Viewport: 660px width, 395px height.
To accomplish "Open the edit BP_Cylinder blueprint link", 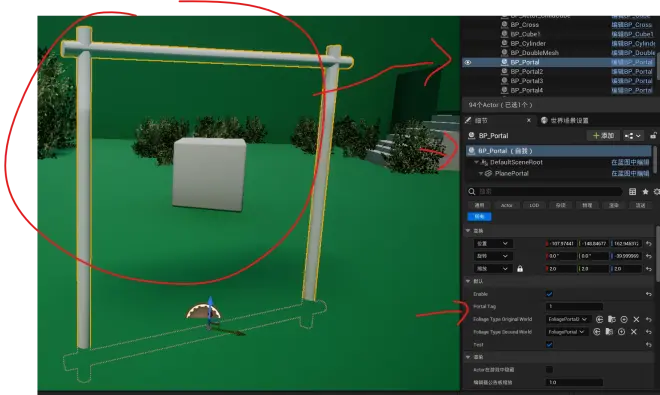I will pyautogui.click(x=633, y=43).
